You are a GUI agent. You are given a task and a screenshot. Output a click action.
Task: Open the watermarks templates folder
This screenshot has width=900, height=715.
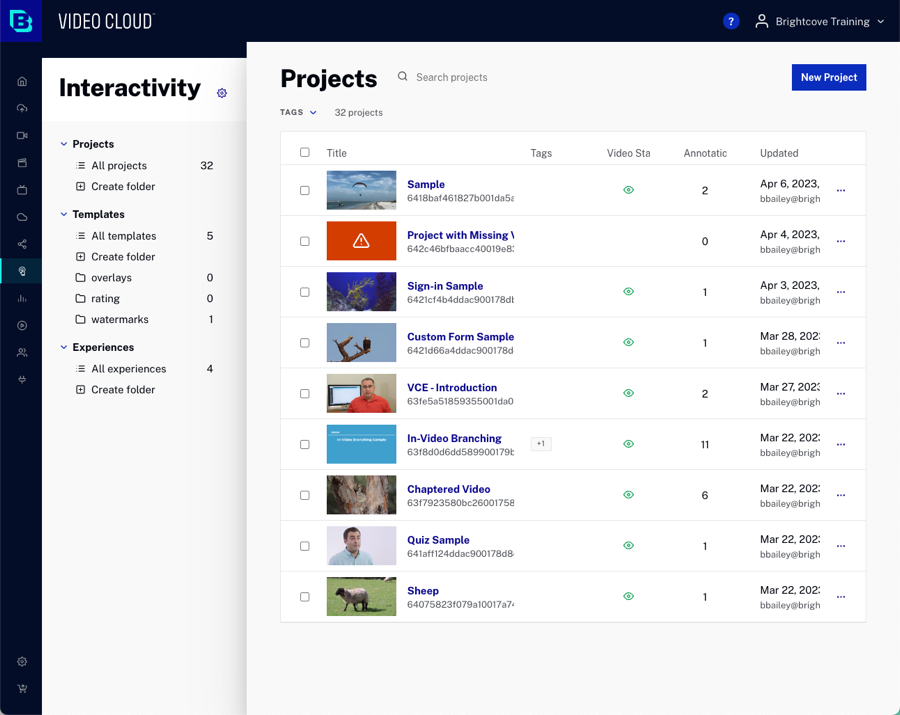click(x=119, y=320)
